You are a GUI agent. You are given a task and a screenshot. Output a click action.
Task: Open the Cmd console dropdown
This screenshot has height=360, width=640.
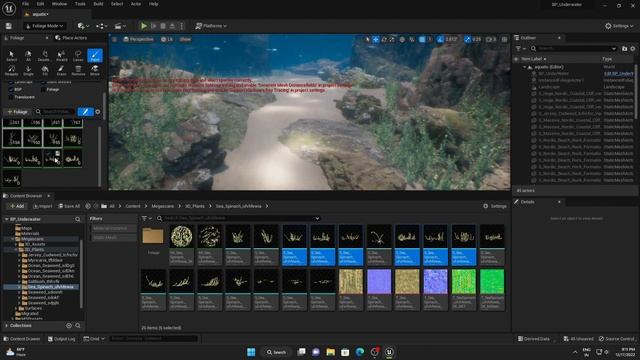click(x=94, y=339)
